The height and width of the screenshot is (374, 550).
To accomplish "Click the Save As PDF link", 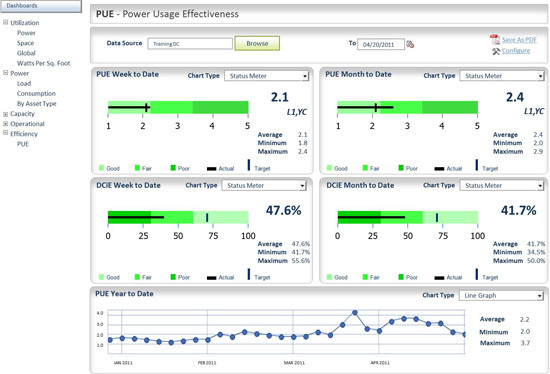I will pyautogui.click(x=519, y=40).
